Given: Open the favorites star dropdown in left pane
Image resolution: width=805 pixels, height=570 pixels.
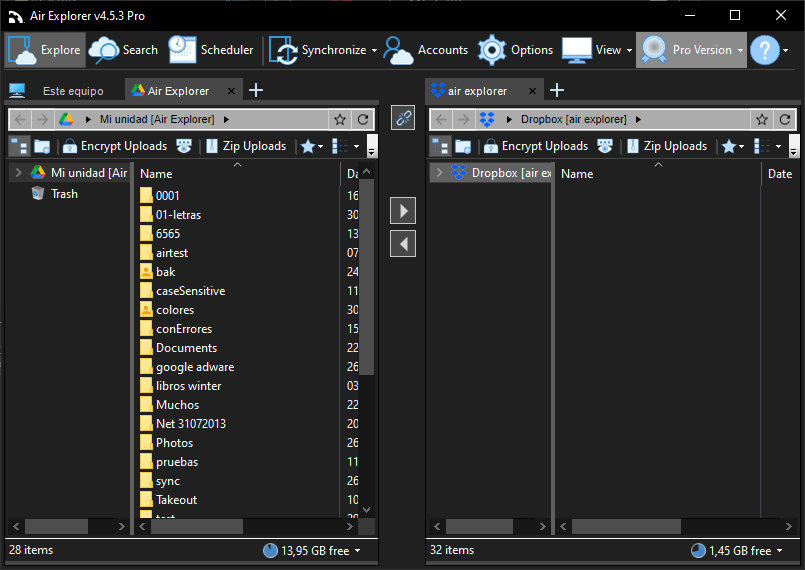Looking at the screenshot, I should (x=312, y=147).
